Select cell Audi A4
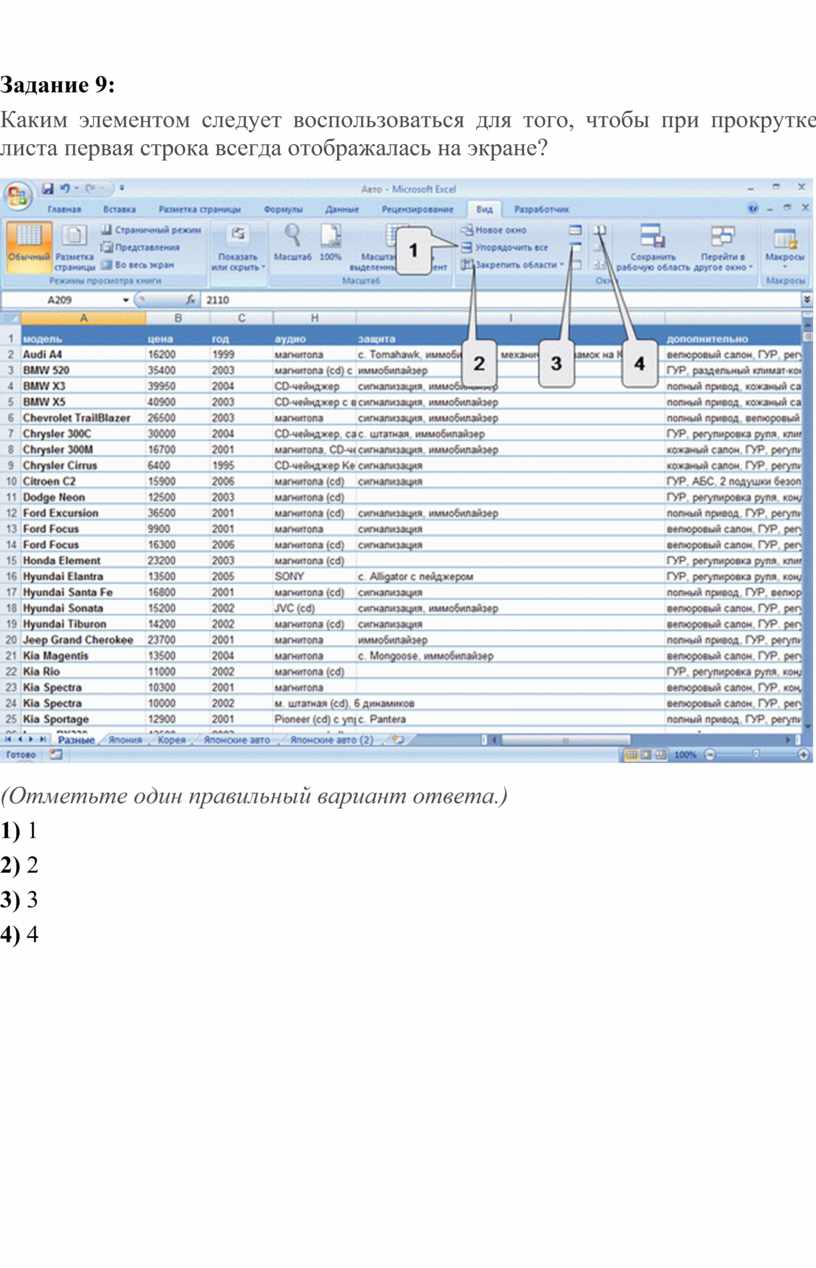 coord(83,354)
